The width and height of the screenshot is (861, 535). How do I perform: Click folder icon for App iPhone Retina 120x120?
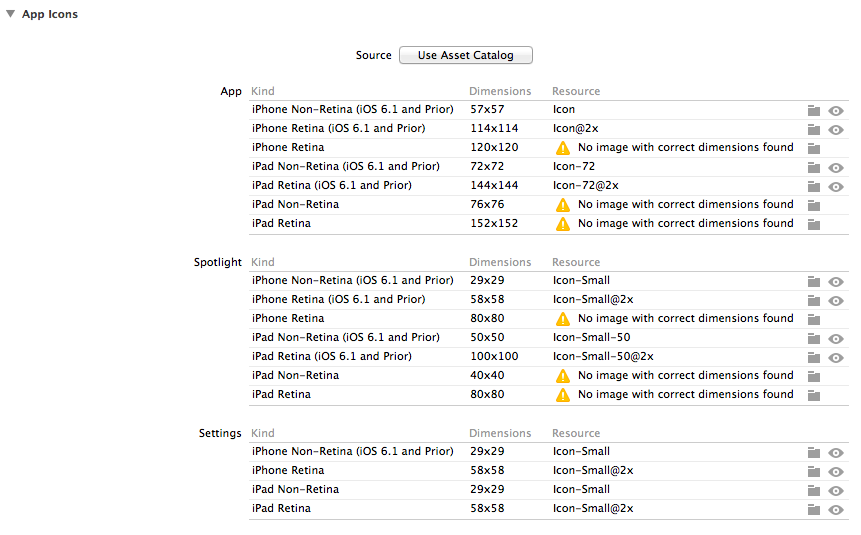[x=814, y=148]
